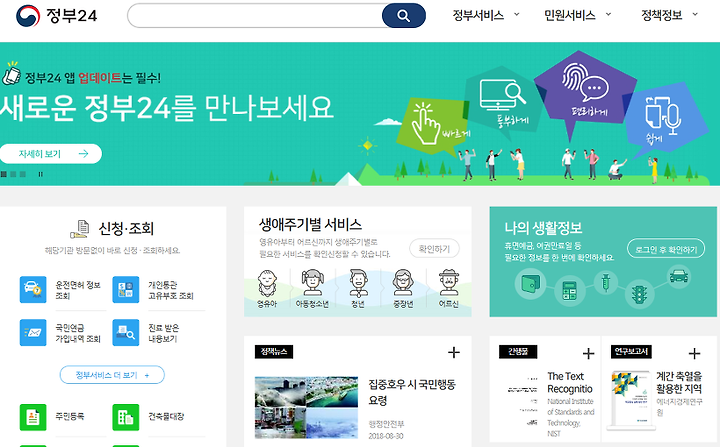
Task: Open 진료 받은 내용보기 link text
Action: [163, 334]
